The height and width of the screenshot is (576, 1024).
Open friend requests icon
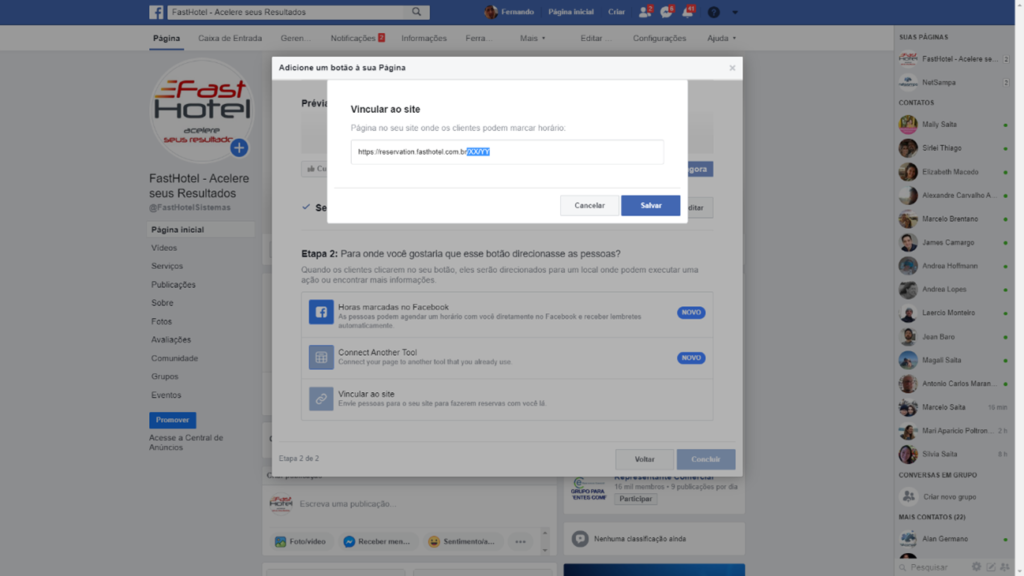click(x=645, y=12)
